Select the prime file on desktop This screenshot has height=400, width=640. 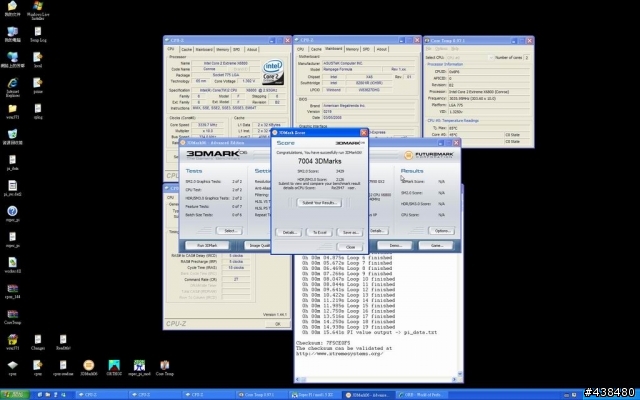(x=38, y=85)
